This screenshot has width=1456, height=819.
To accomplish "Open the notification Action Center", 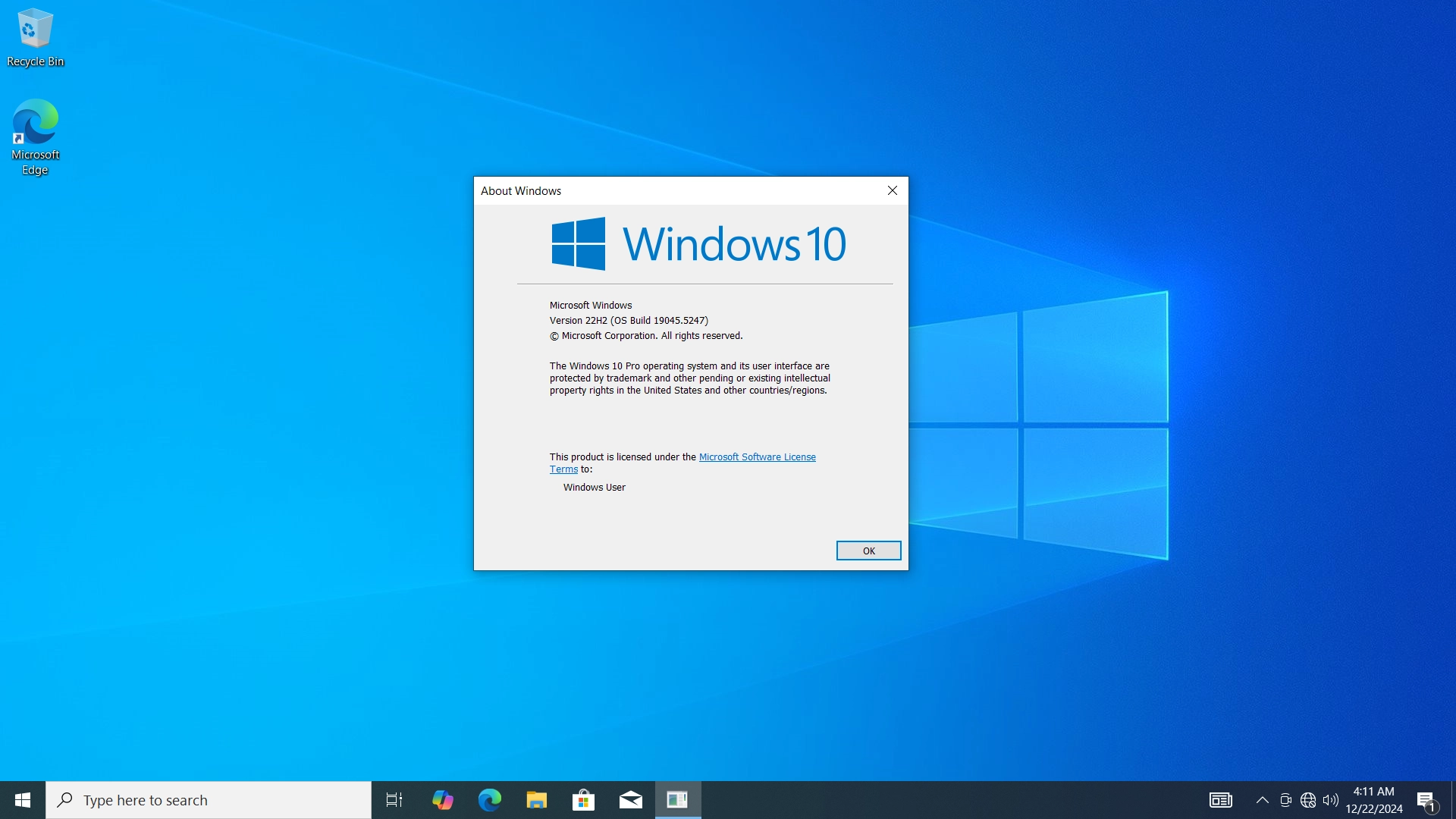I will 1426,800.
